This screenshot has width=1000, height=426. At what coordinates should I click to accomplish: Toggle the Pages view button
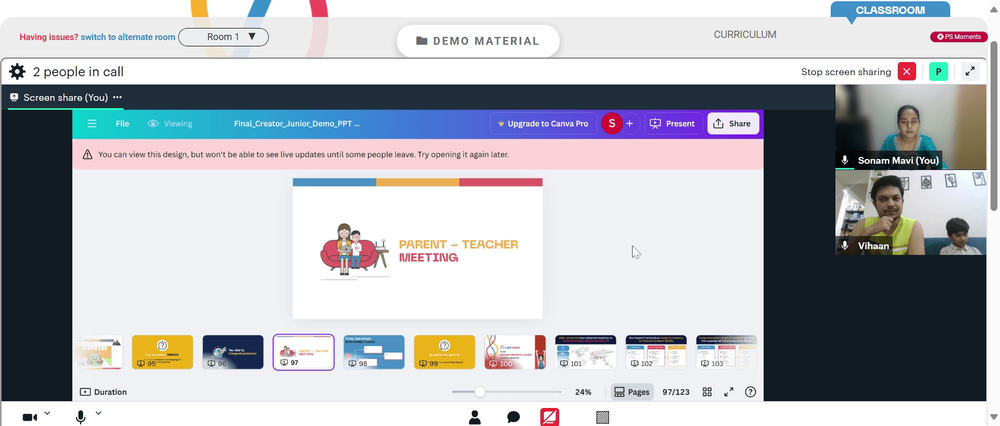(631, 392)
